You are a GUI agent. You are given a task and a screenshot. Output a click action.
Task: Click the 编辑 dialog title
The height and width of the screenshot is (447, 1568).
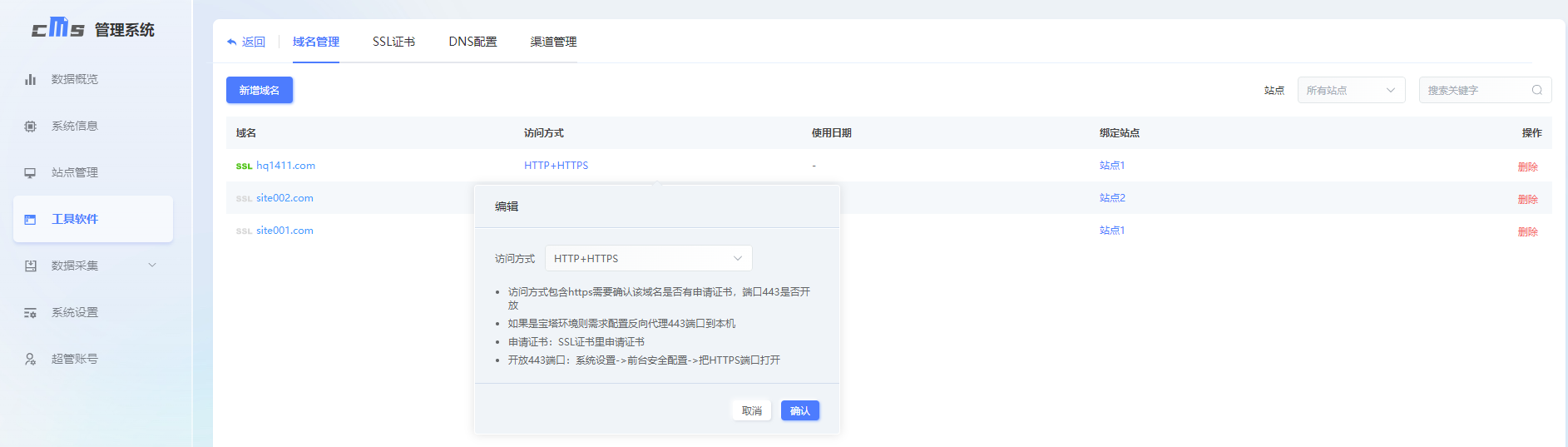(x=507, y=206)
